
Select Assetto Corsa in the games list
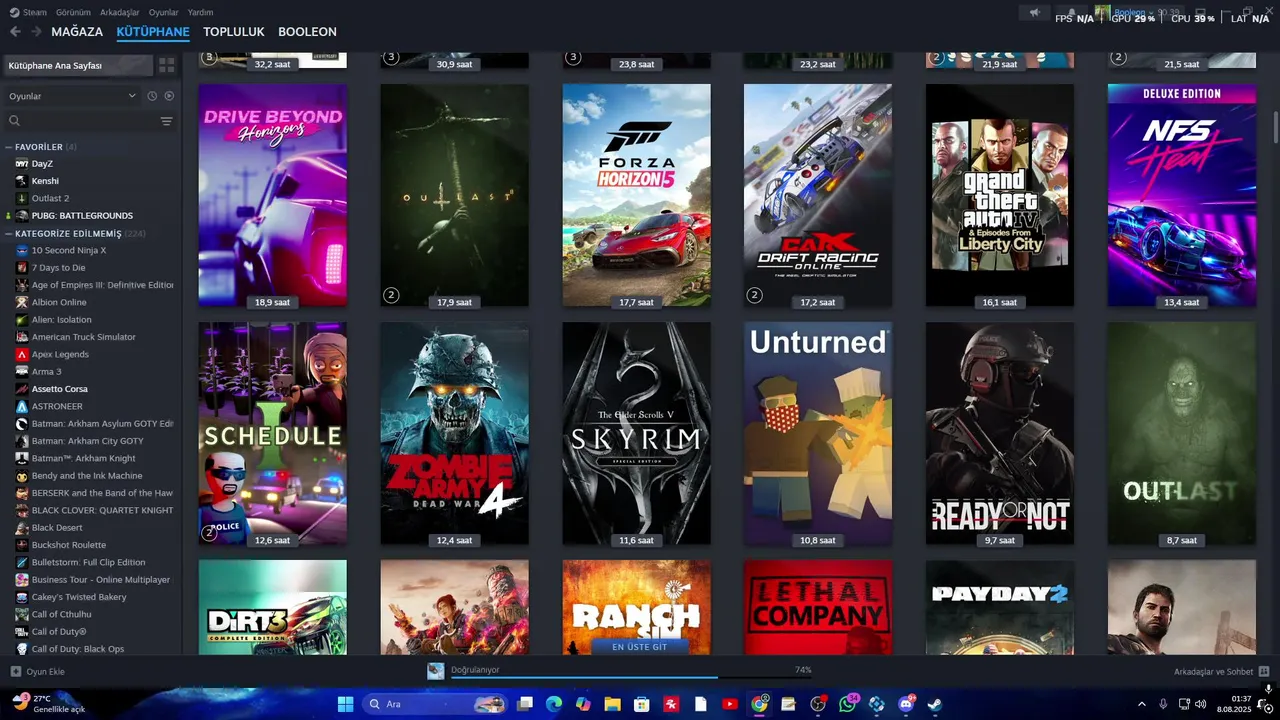point(60,389)
